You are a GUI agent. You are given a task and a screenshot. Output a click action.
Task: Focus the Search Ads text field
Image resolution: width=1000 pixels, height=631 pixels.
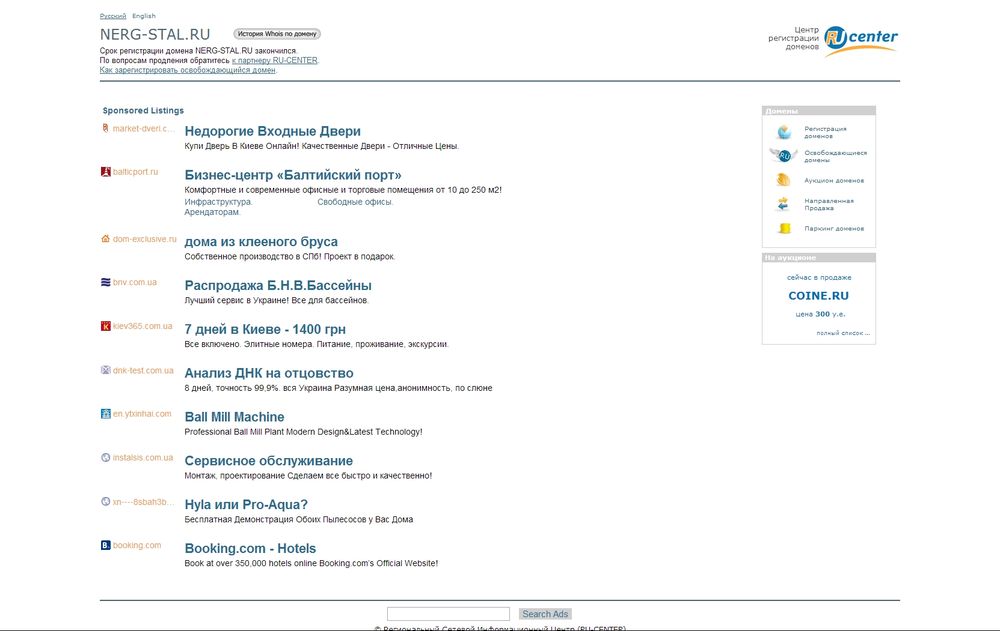click(448, 614)
